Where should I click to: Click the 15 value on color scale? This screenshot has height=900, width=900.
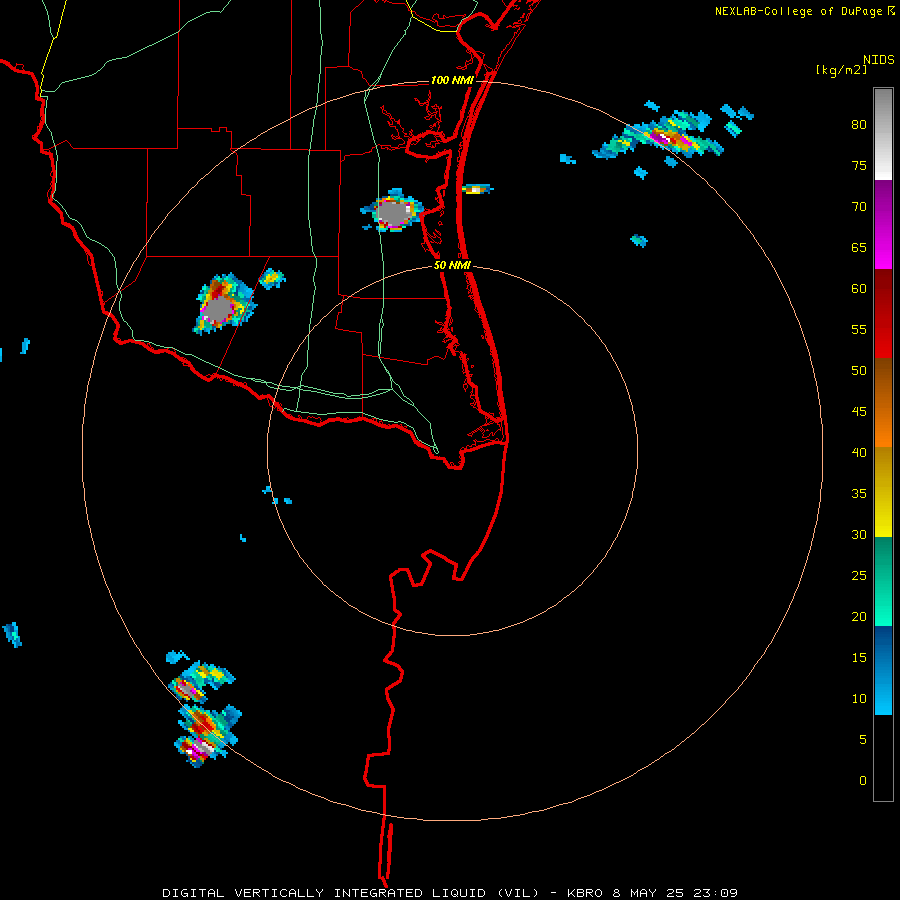pos(859,658)
